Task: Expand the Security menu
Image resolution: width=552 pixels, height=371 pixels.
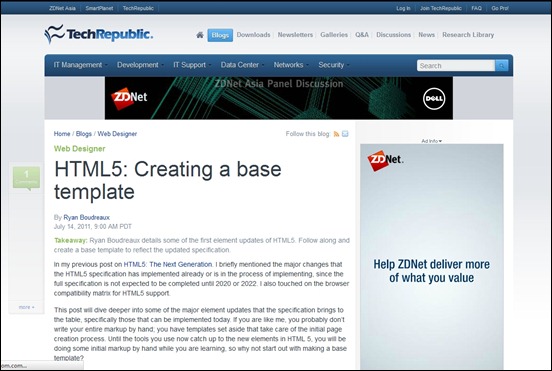Action: coord(333,65)
